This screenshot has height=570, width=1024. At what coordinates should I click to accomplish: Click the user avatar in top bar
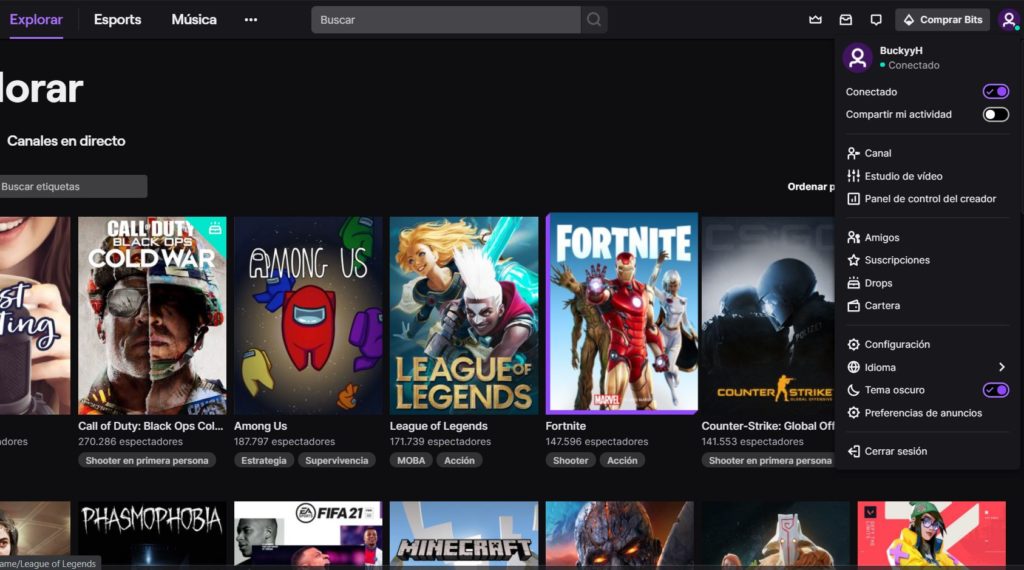[x=1009, y=20]
